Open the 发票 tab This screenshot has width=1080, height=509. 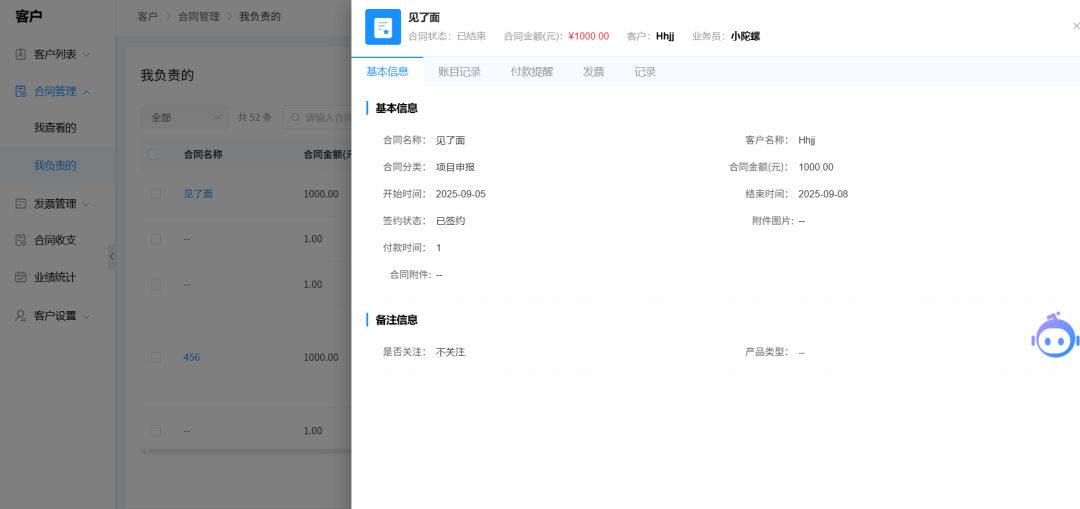pos(594,72)
